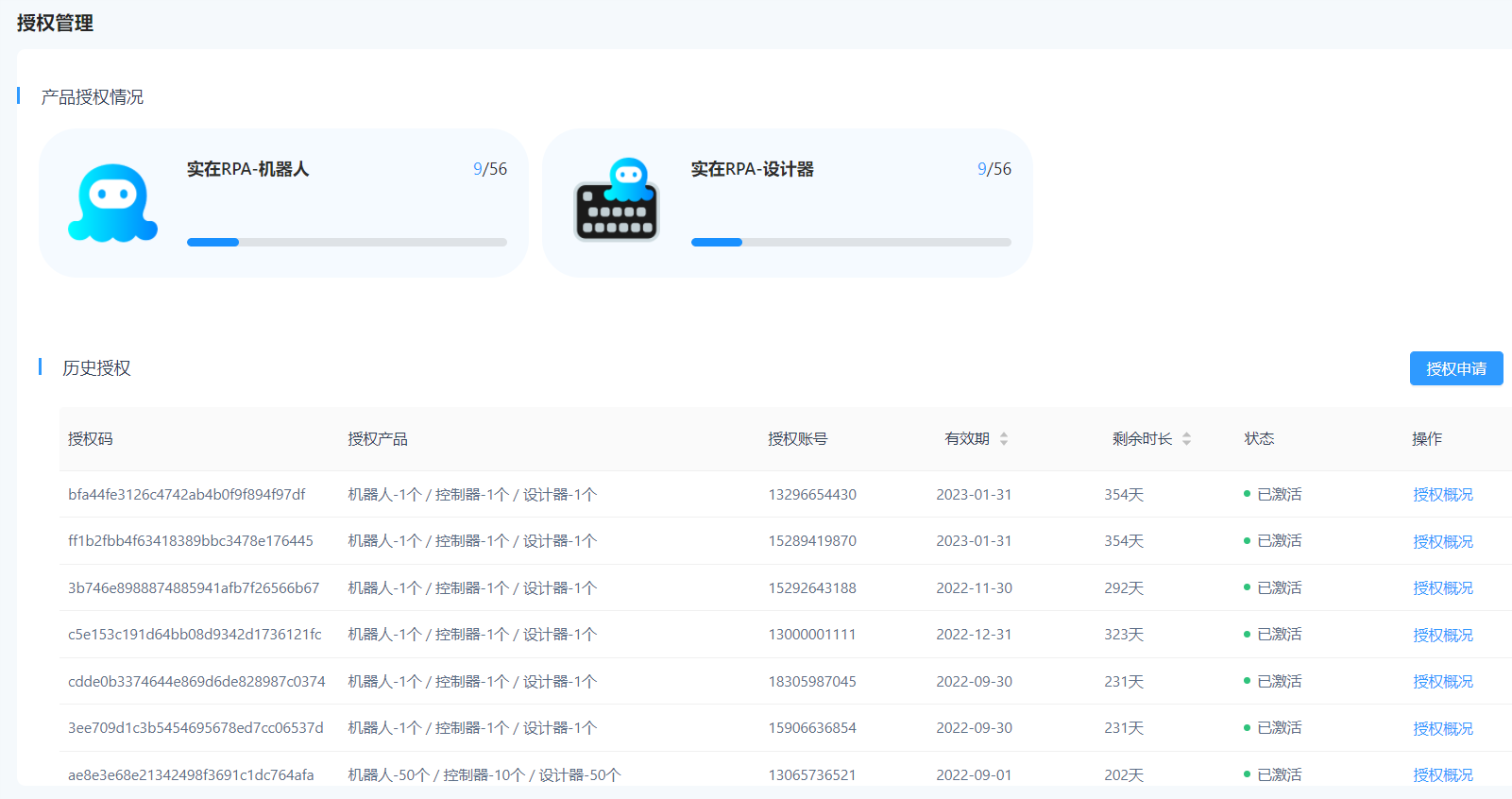1512x799 pixels.
Task: Open 授权概况 for account 18305987045
Action: coord(1442,682)
